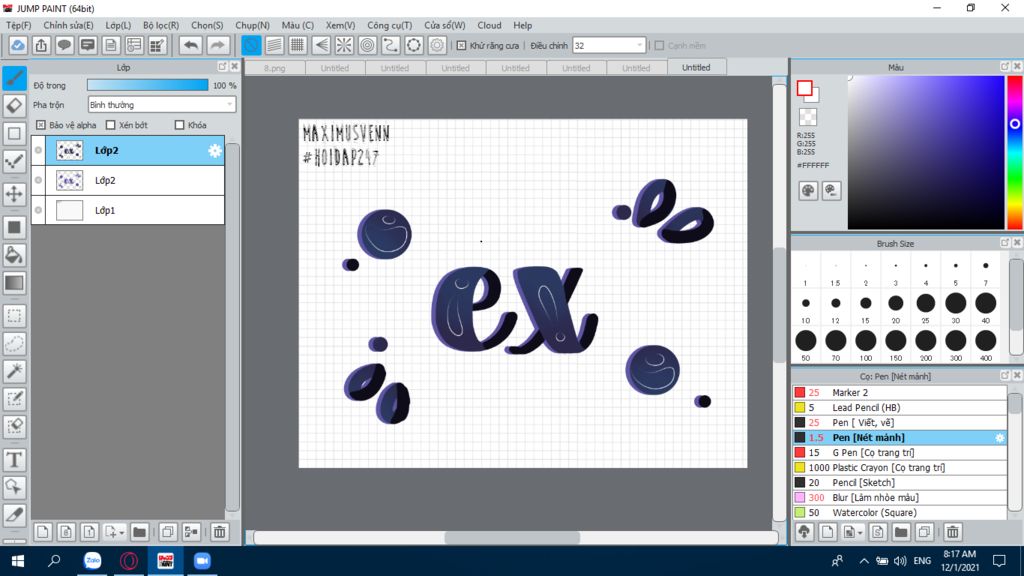Open the Điều chỉnh value dropdown
The width and height of the screenshot is (1024, 576).
tap(609, 46)
